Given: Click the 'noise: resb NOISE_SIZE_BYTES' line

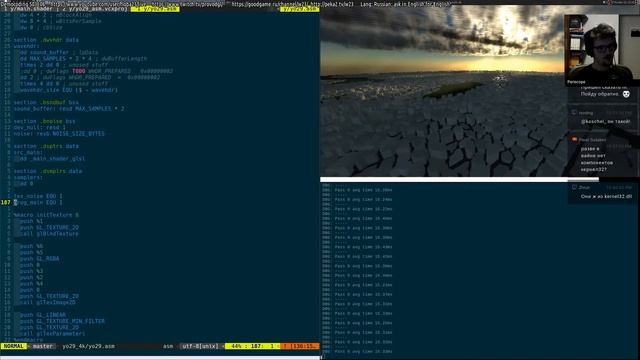Looking at the screenshot, I should coord(59,133).
